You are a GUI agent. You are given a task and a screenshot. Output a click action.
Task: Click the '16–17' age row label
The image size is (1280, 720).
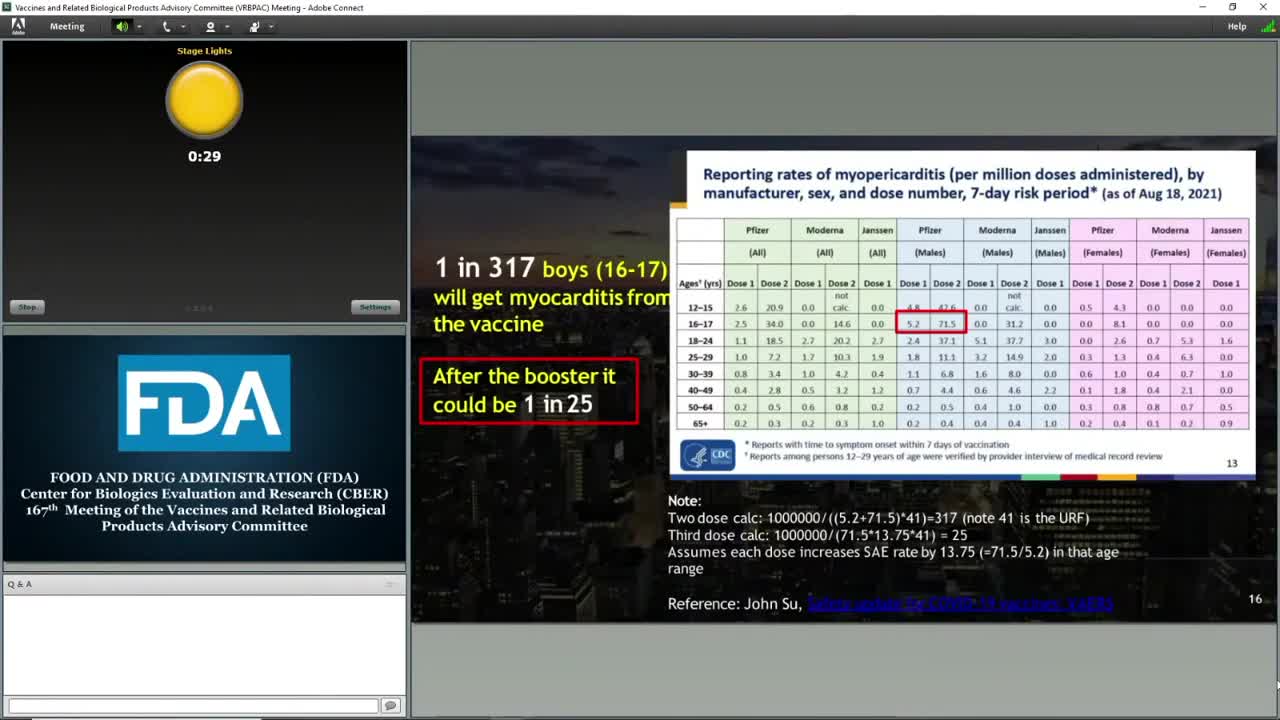coord(700,324)
